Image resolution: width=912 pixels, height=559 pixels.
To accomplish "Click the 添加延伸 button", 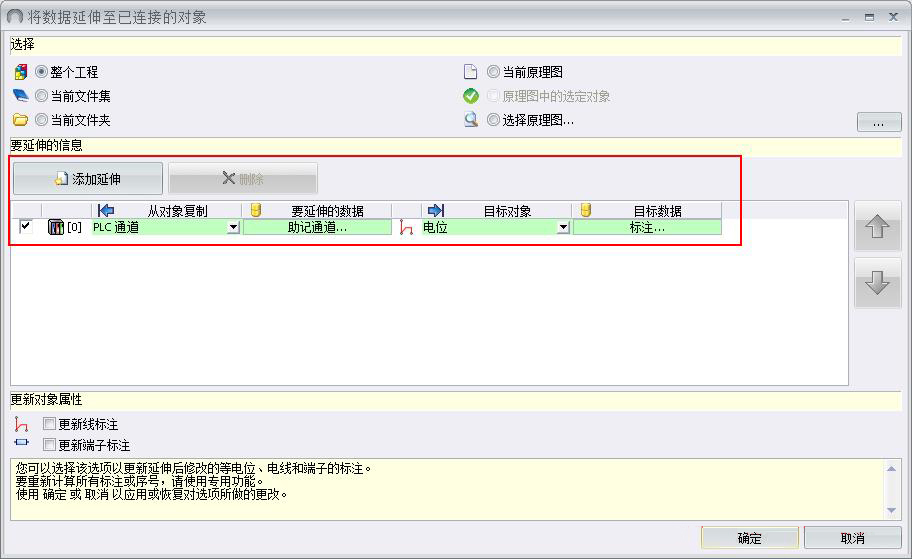I will pyautogui.click(x=88, y=179).
